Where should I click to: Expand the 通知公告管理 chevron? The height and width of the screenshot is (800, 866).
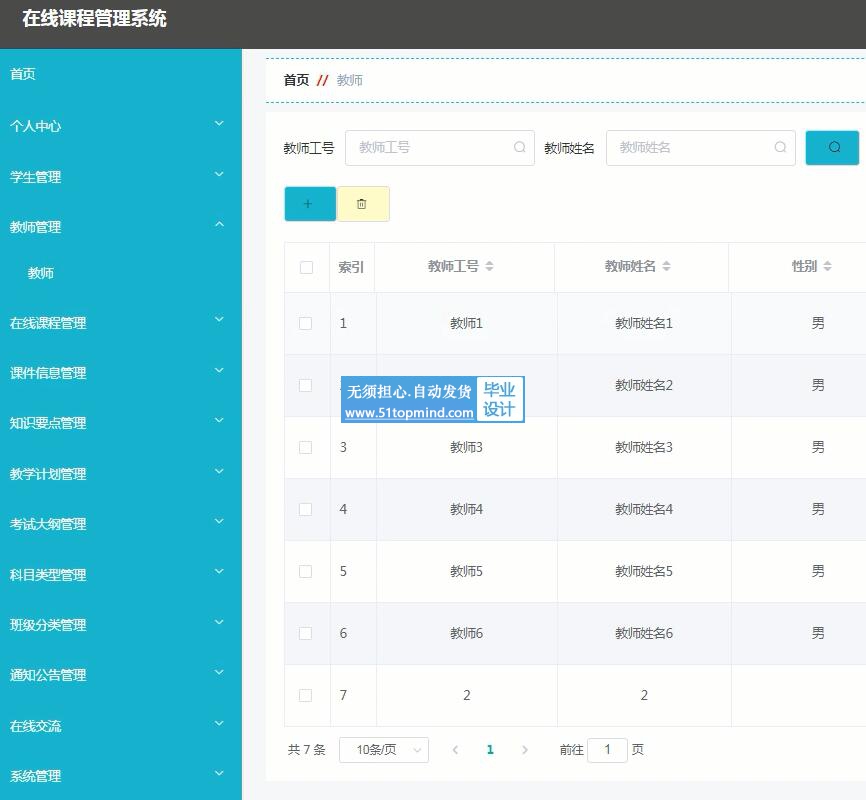point(219,672)
